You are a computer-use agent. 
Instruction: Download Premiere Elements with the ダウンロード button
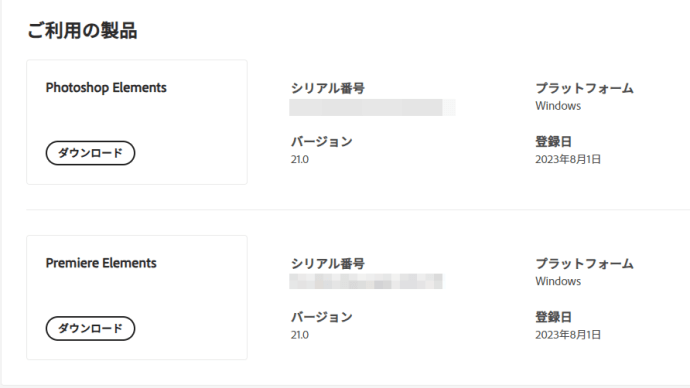[x=90, y=328]
